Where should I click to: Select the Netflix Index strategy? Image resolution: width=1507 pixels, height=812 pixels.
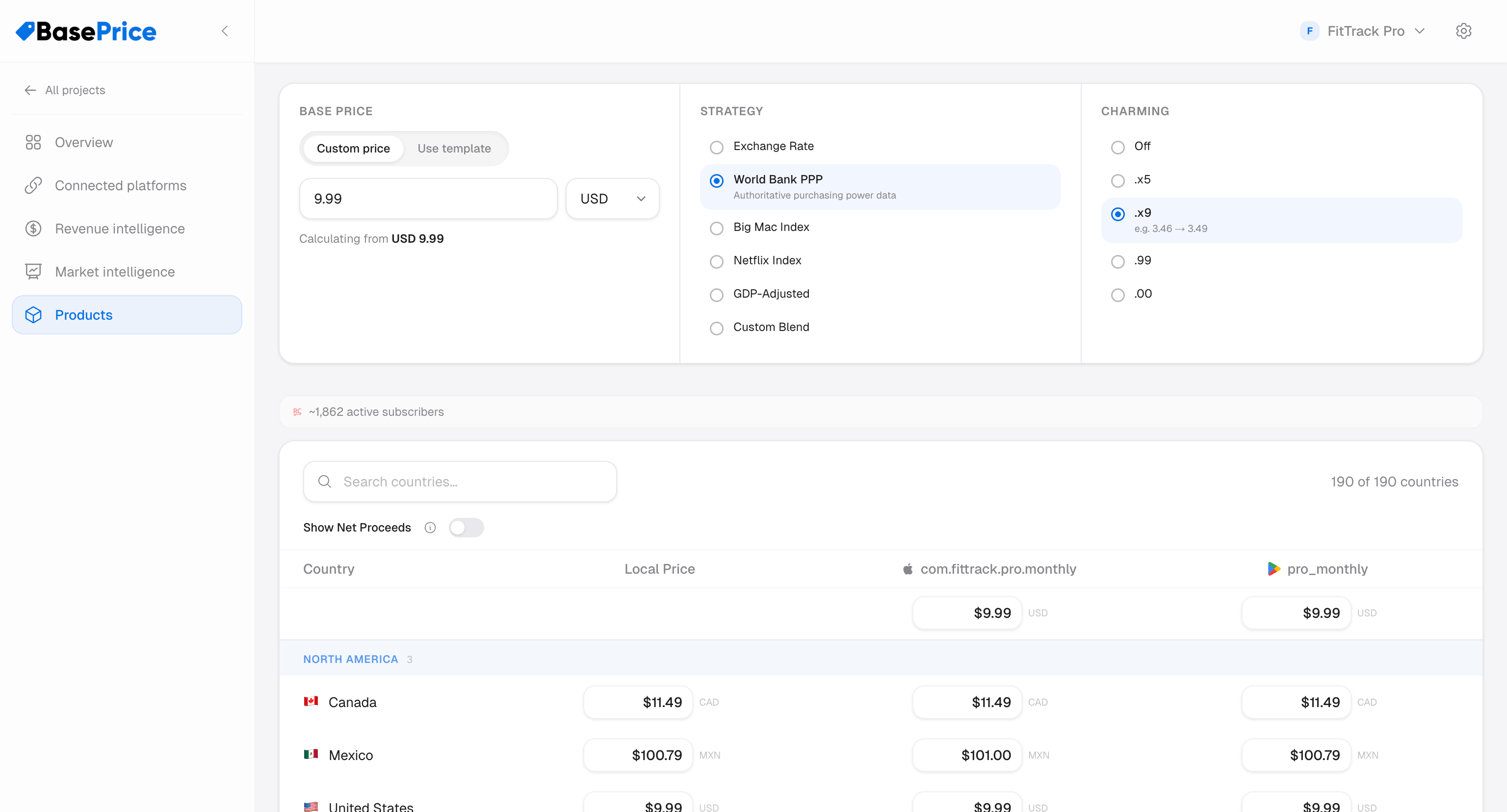880,260
